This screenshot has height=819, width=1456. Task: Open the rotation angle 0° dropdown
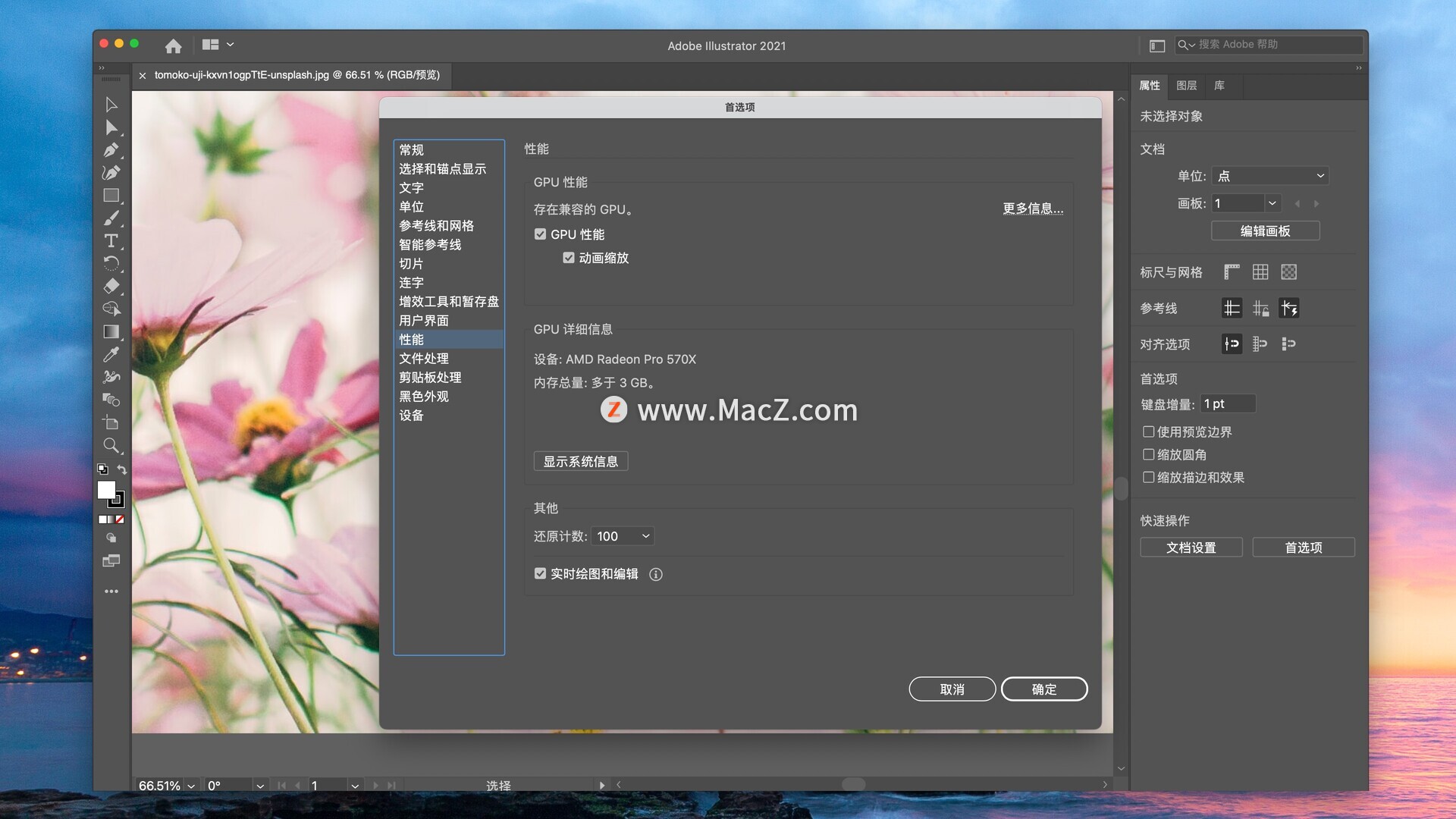click(260, 786)
